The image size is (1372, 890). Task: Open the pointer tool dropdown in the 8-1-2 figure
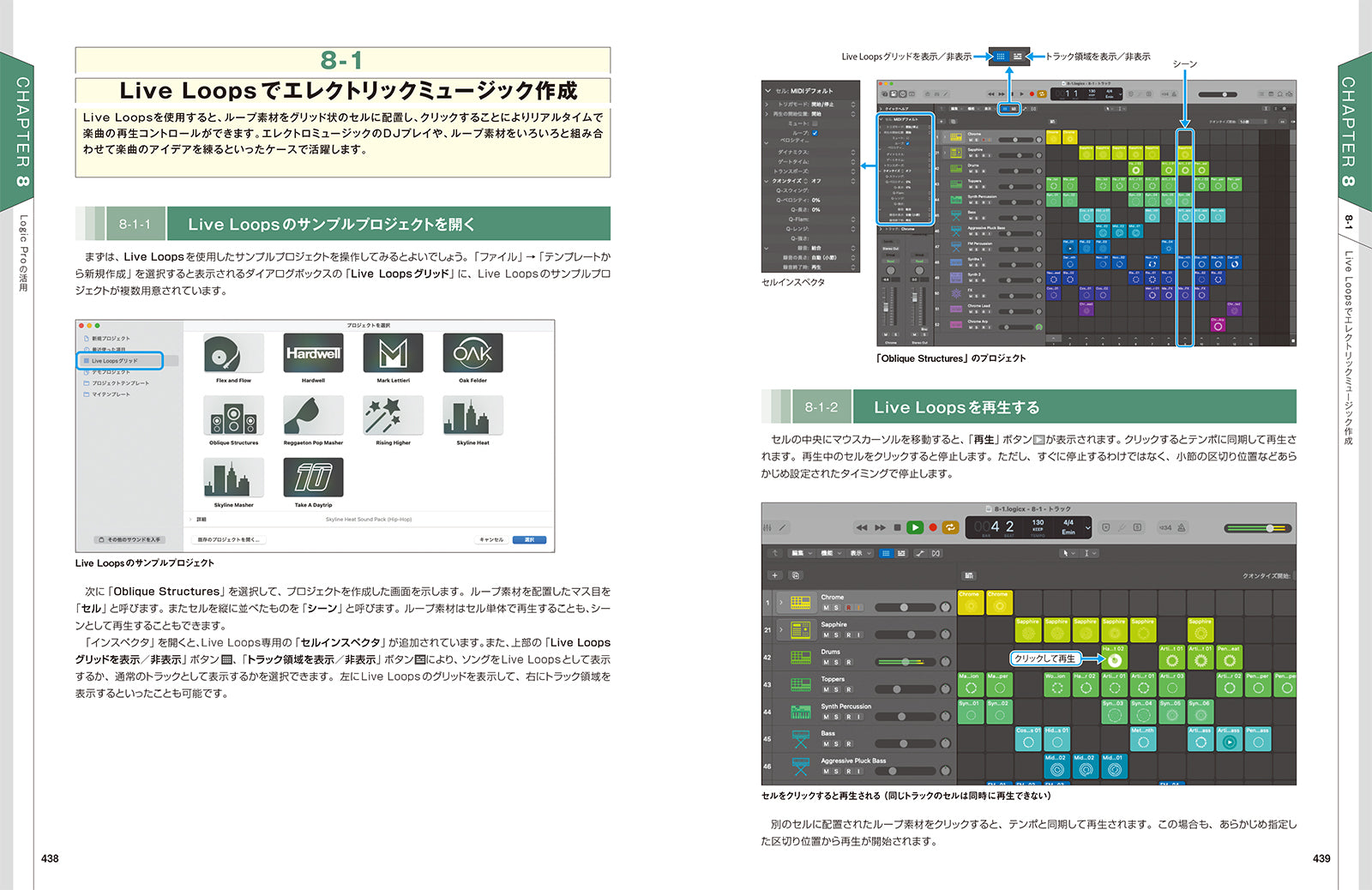tap(1068, 553)
